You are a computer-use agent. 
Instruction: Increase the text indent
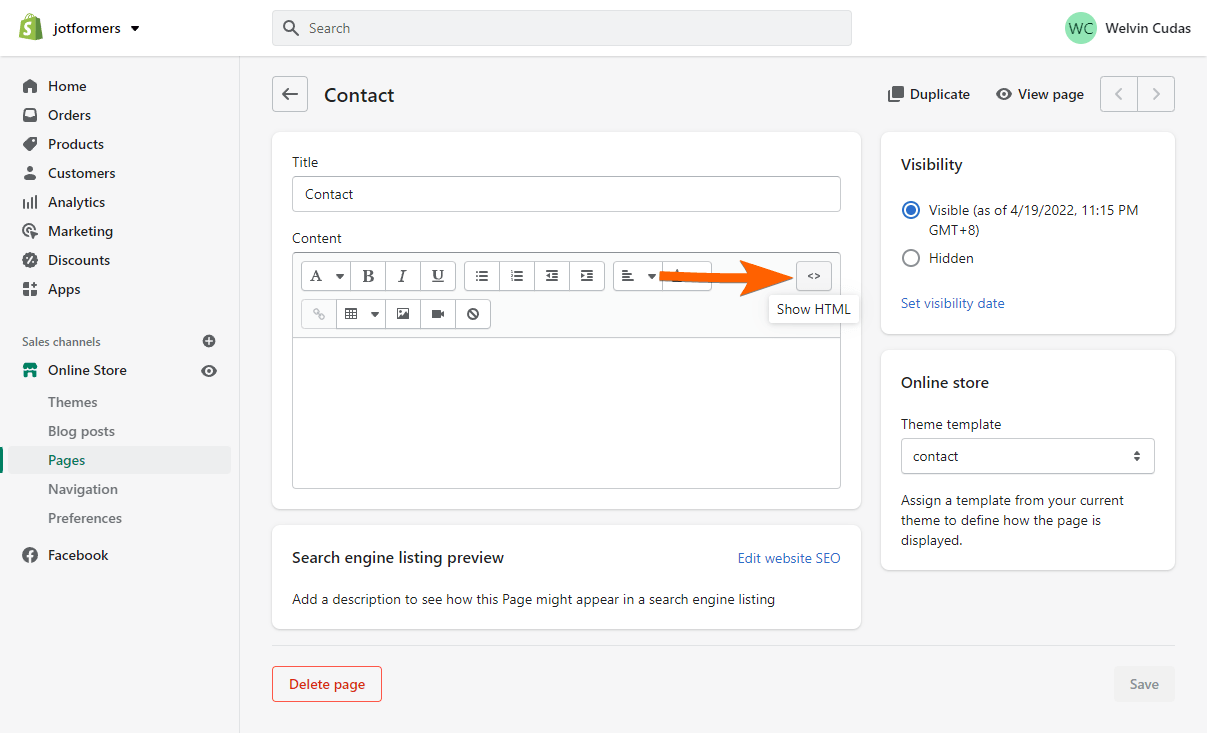586,275
